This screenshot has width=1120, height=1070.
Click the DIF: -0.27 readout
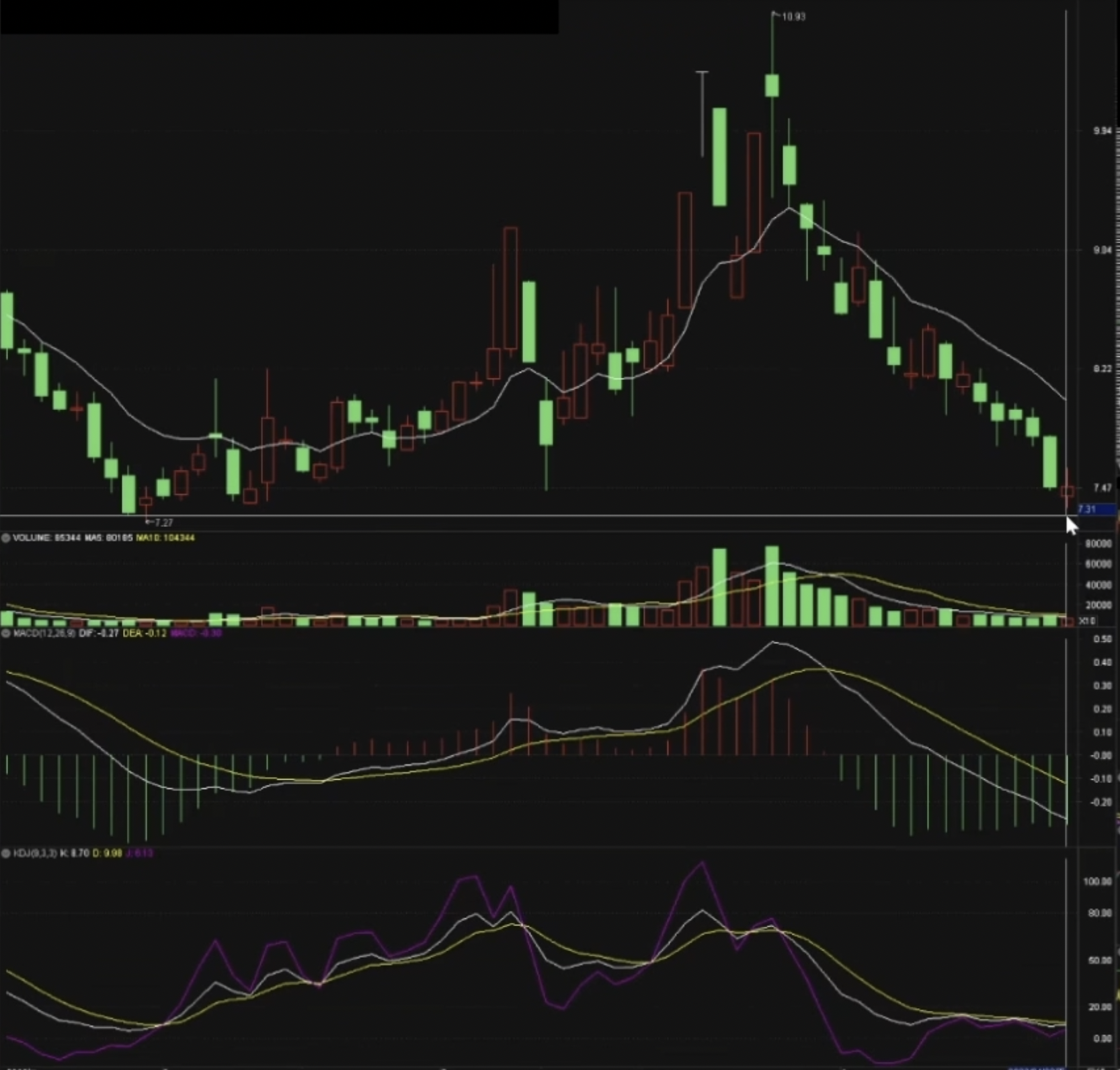[99, 633]
